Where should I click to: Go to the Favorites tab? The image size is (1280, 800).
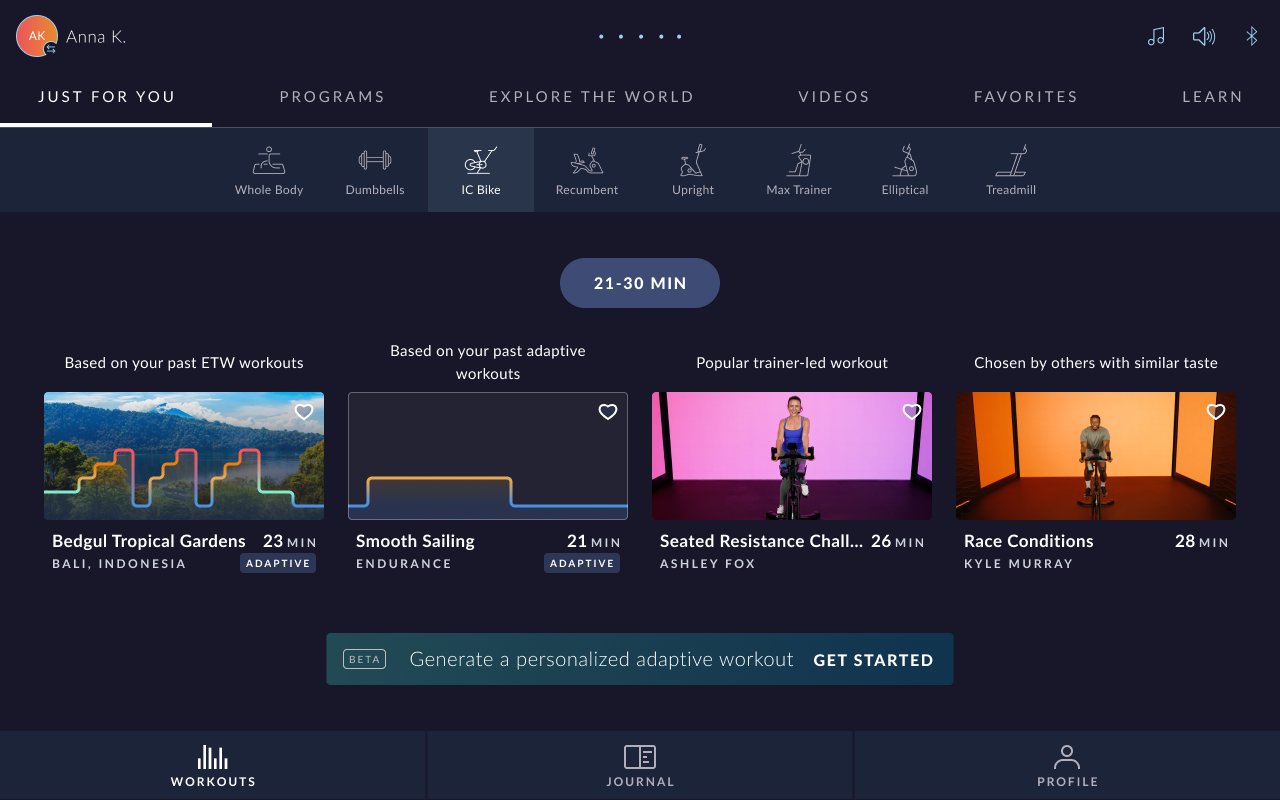1026,97
